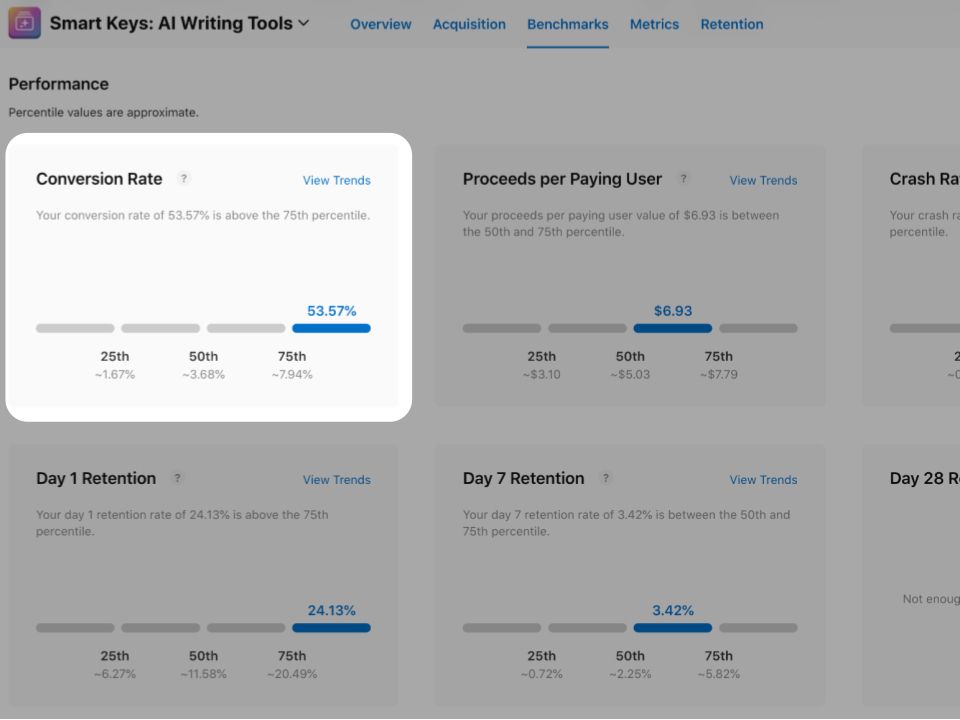960x720 pixels.
Task: Click View Trends on Day 1 Retention
Action: pos(336,480)
